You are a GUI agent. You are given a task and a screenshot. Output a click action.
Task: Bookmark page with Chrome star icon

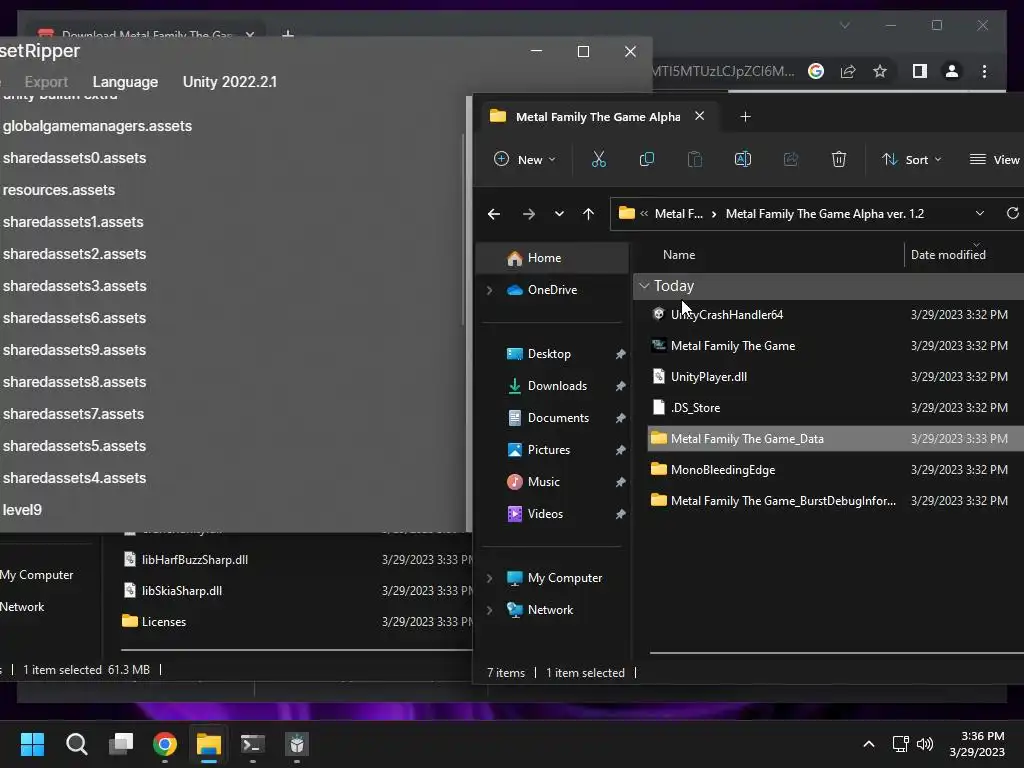(880, 71)
